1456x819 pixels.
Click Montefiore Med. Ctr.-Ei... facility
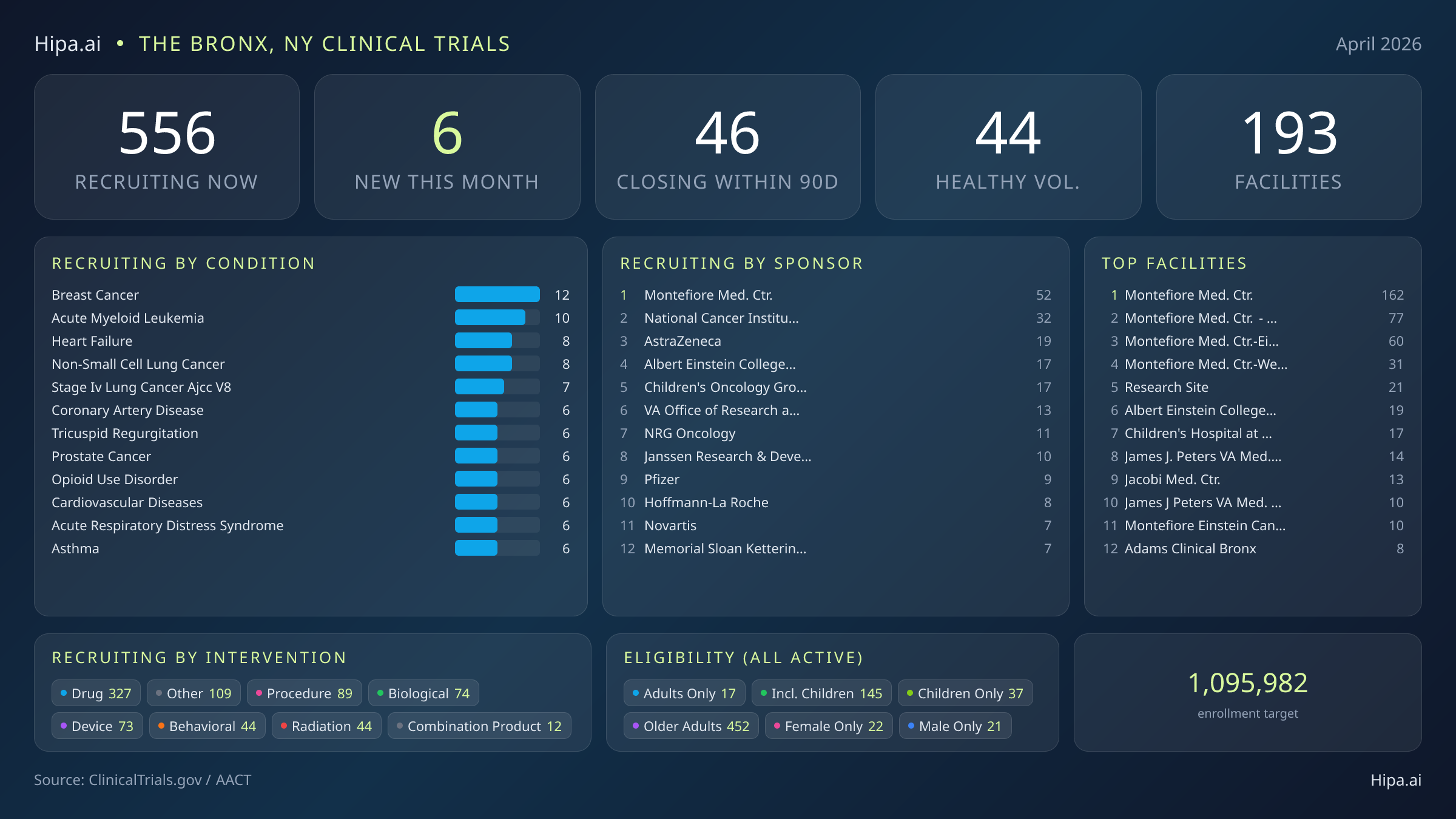(1253, 341)
